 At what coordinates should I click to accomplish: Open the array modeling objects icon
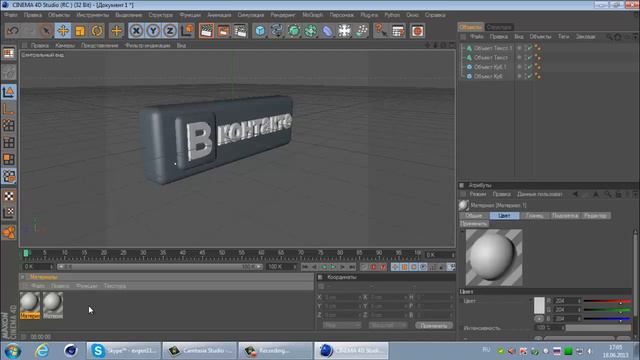tap(311, 31)
